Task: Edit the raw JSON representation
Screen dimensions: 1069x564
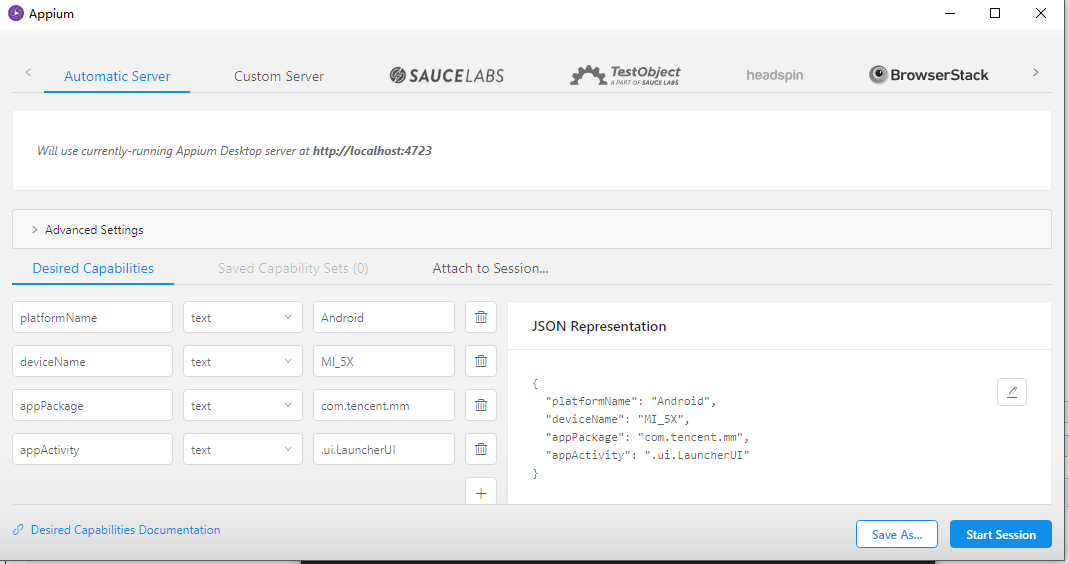Action: point(1012,392)
